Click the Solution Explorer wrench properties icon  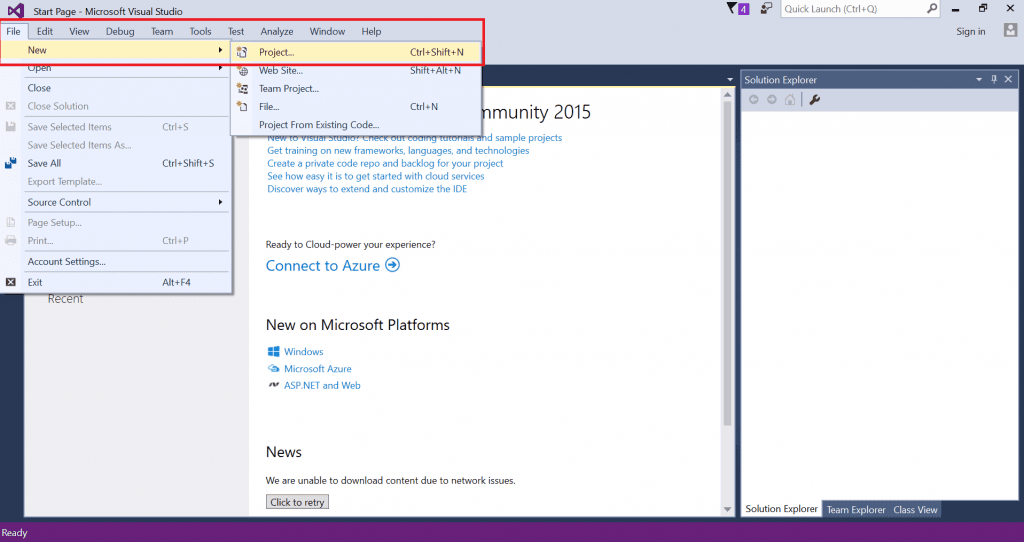pyautogui.click(x=815, y=99)
